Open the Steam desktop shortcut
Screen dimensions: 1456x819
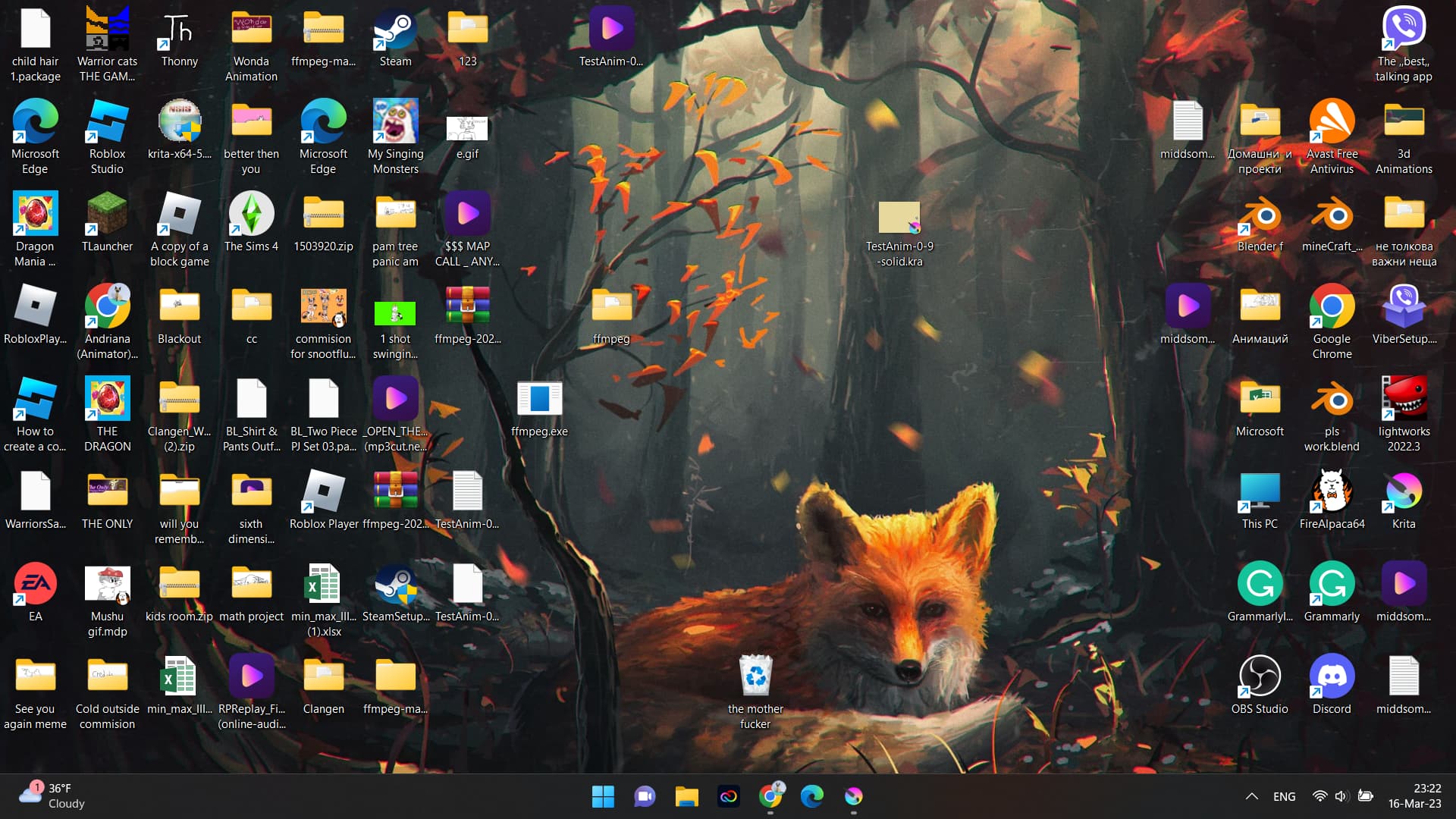click(x=395, y=30)
